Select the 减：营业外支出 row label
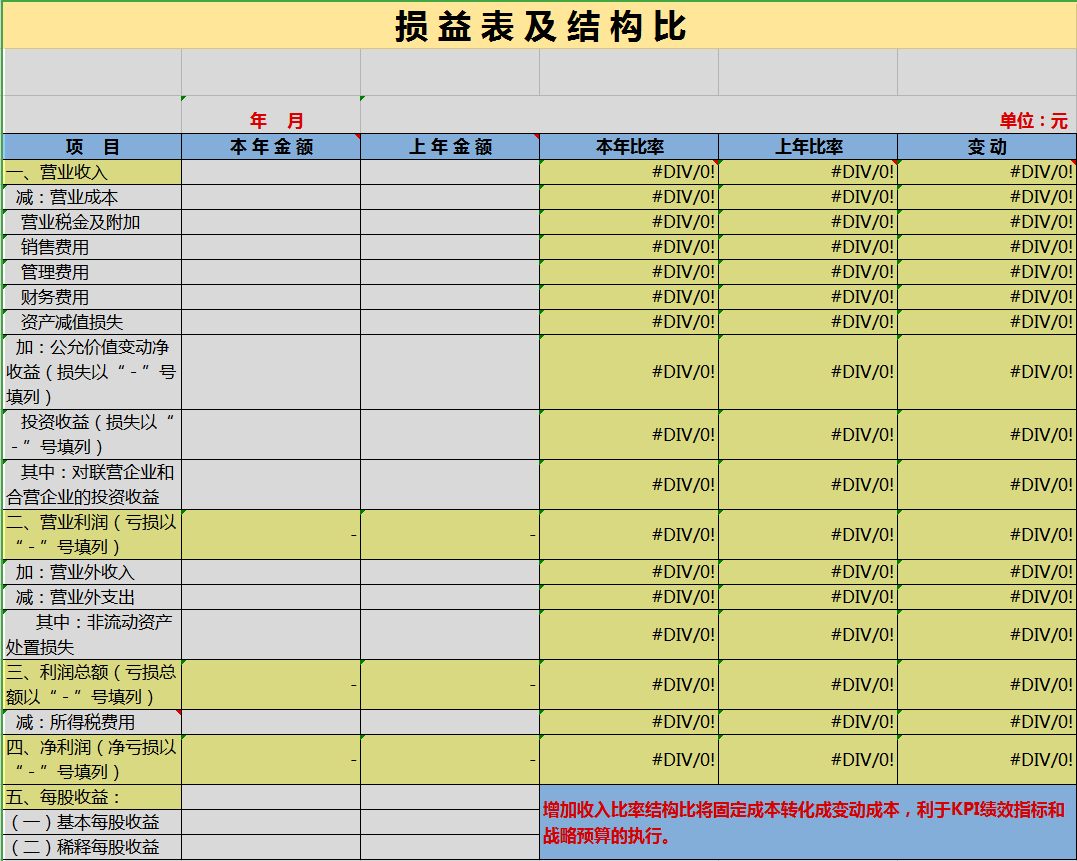Screen dimensions: 1077x861 click(x=92, y=597)
